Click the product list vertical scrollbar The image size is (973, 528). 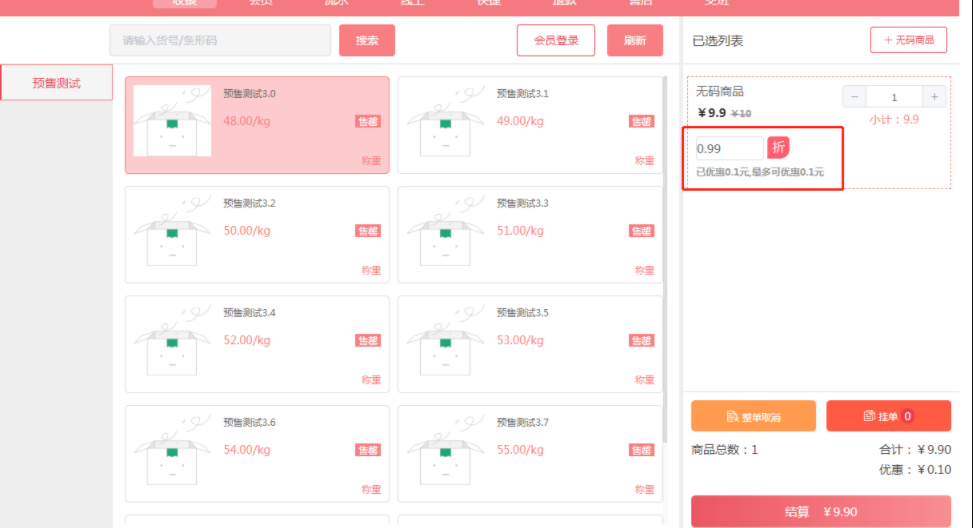(x=666, y=260)
